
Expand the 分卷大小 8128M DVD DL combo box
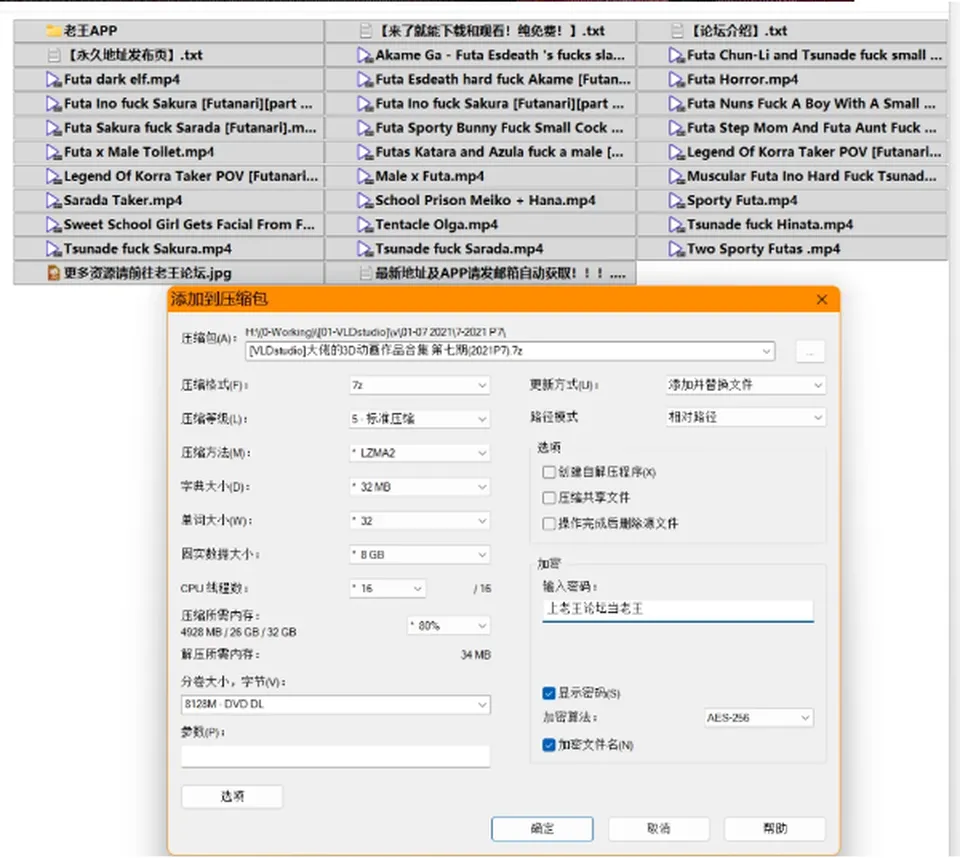336,705
